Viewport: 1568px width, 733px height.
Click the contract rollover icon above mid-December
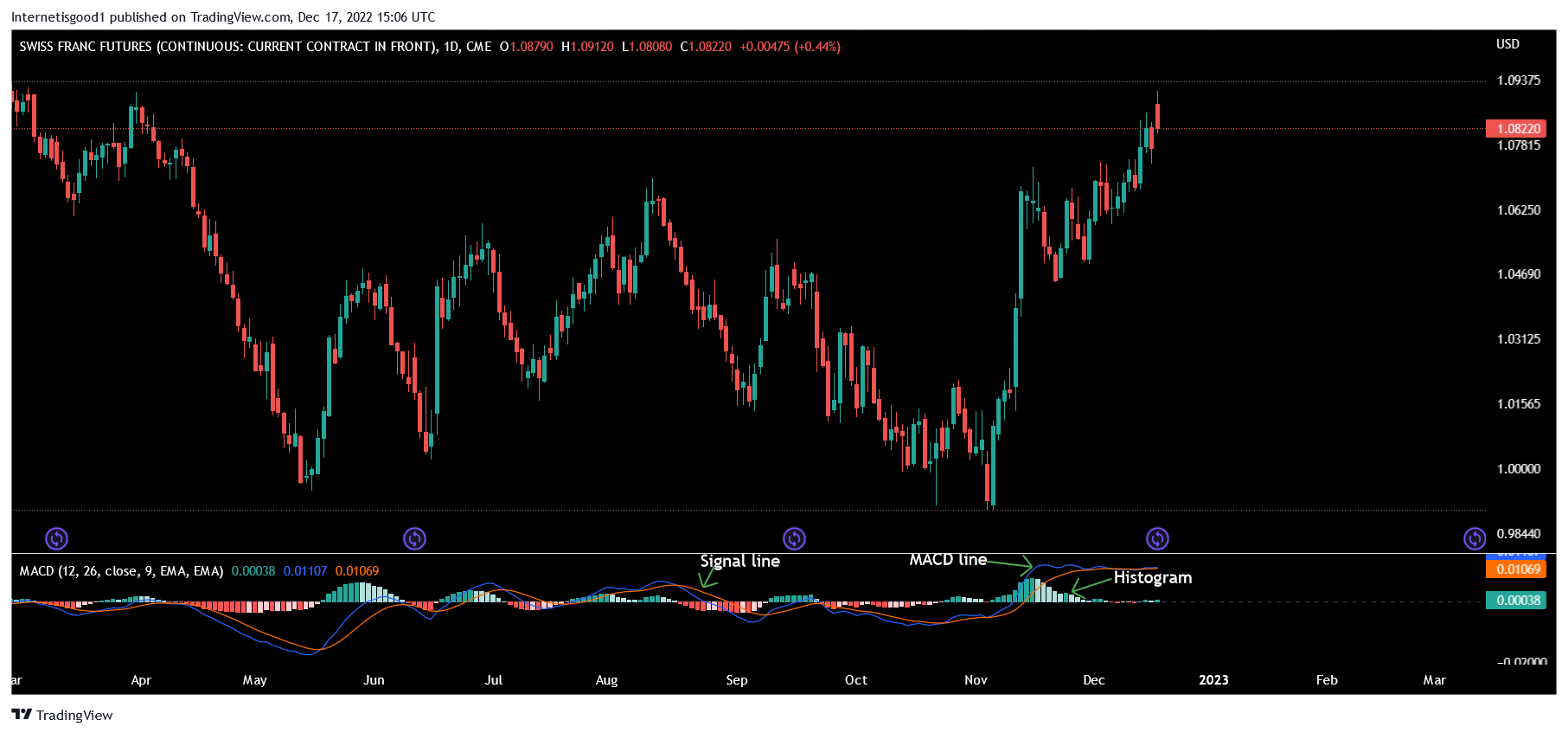[1157, 539]
